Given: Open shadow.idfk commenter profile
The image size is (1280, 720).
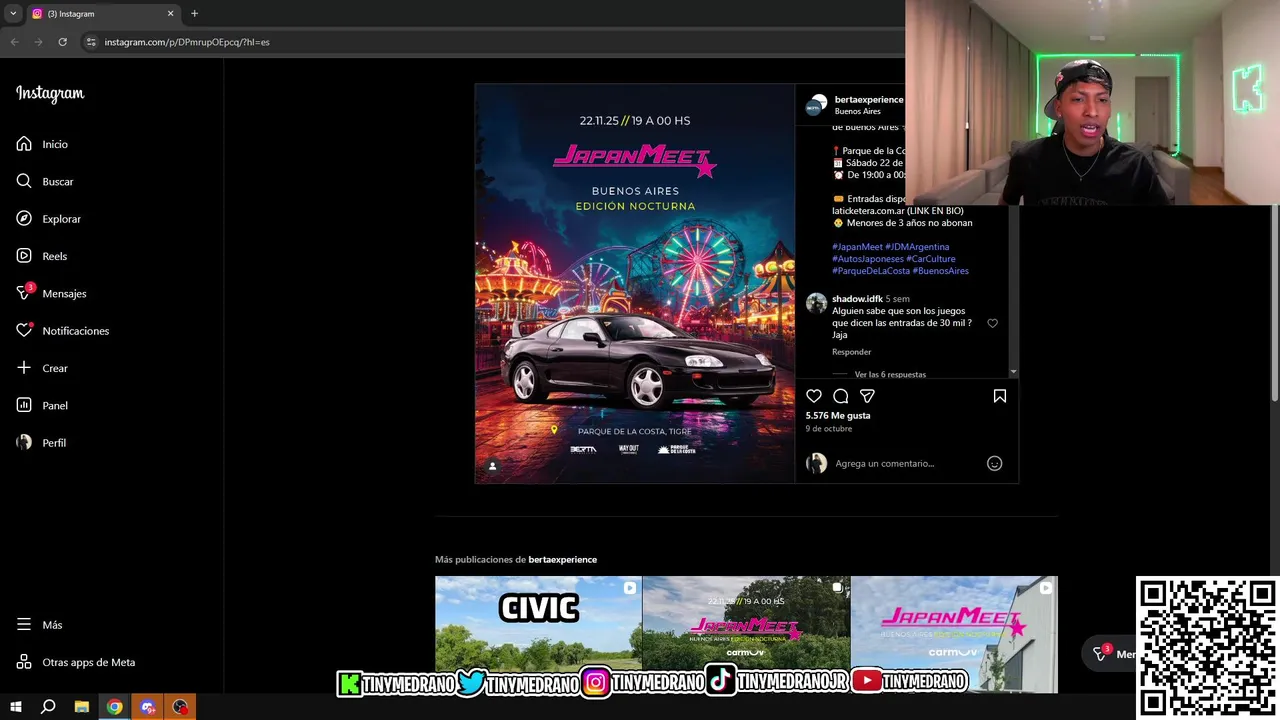Looking at the screenshot, I should pyautogui.click(x=857, y=299).
